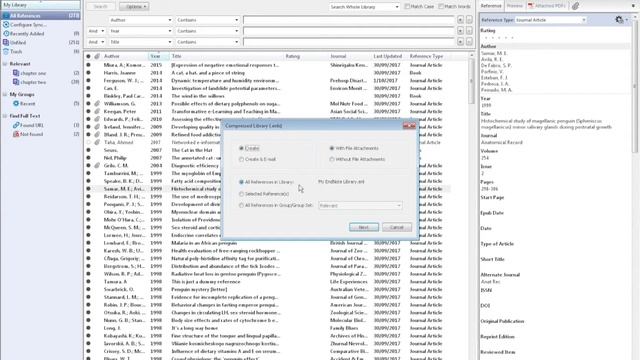Select the Miura, A. 2015 reference row
Image resolution: width=640 pixels, height=360 pixels.
[x=267, y=65]
